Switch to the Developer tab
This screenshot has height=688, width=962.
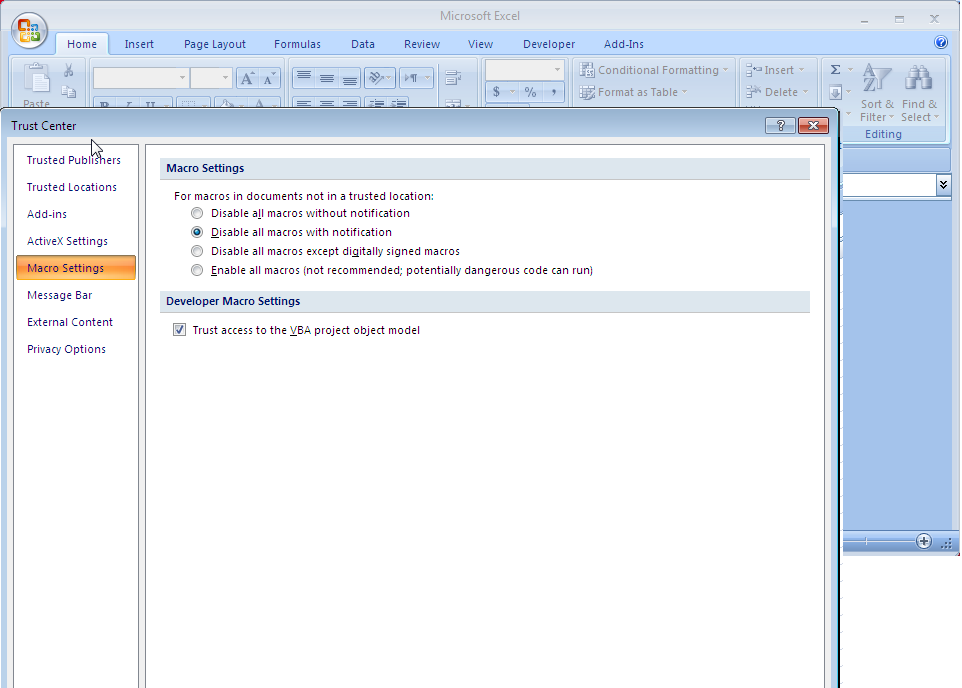click(x=549, y=44)
